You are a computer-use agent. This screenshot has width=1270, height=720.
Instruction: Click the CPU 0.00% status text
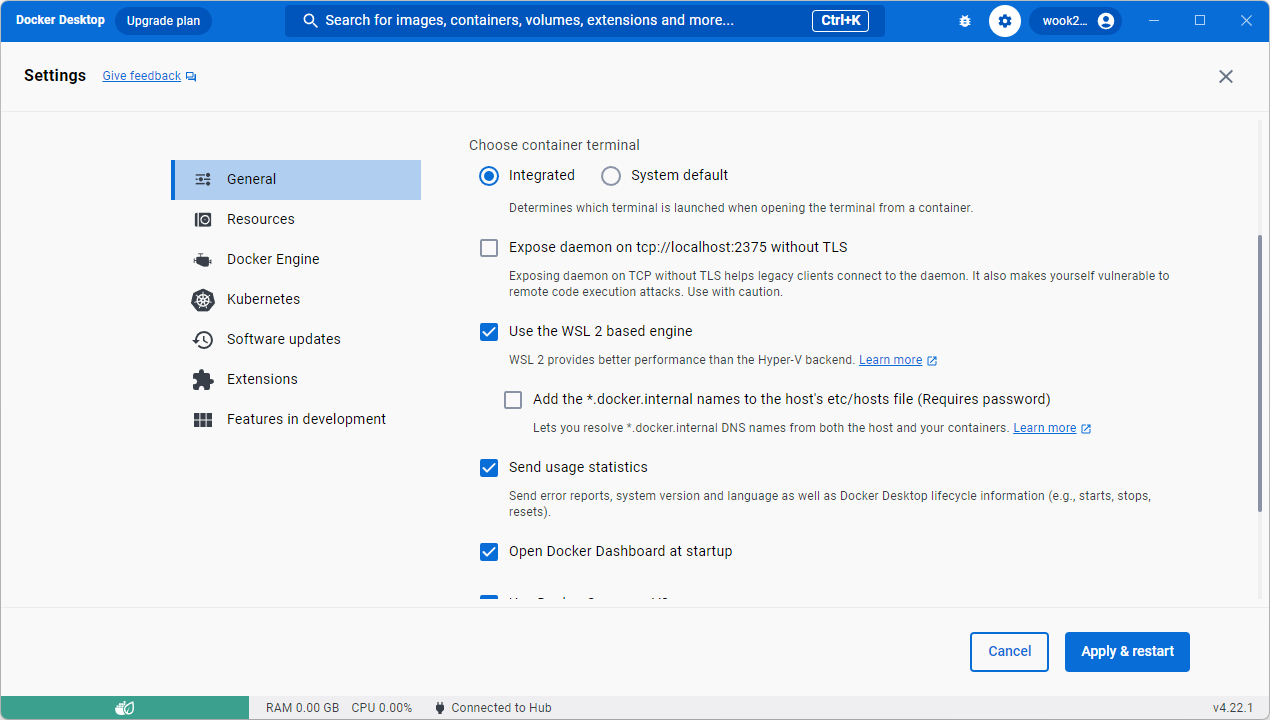(381, 708)
